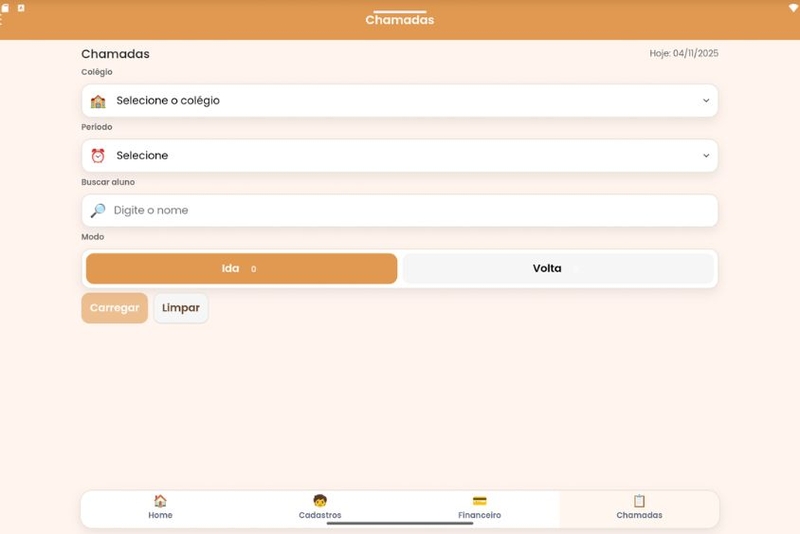
Task: Open the Cadastros tab label
Action: (x=320, y=515)
